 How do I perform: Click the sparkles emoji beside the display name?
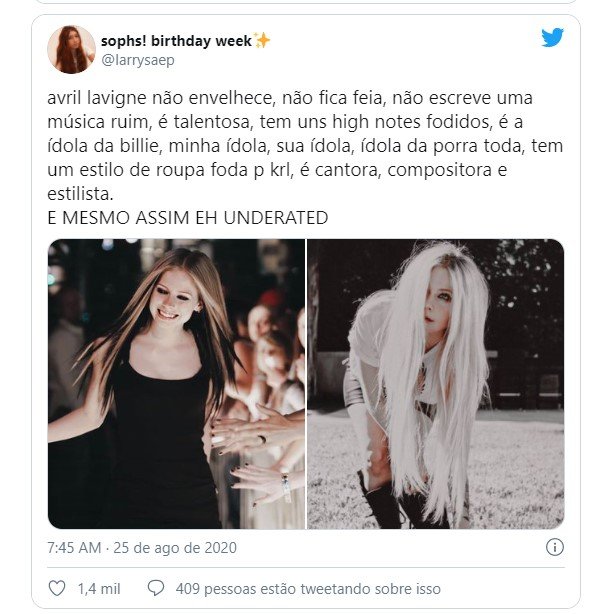(262, 40)
